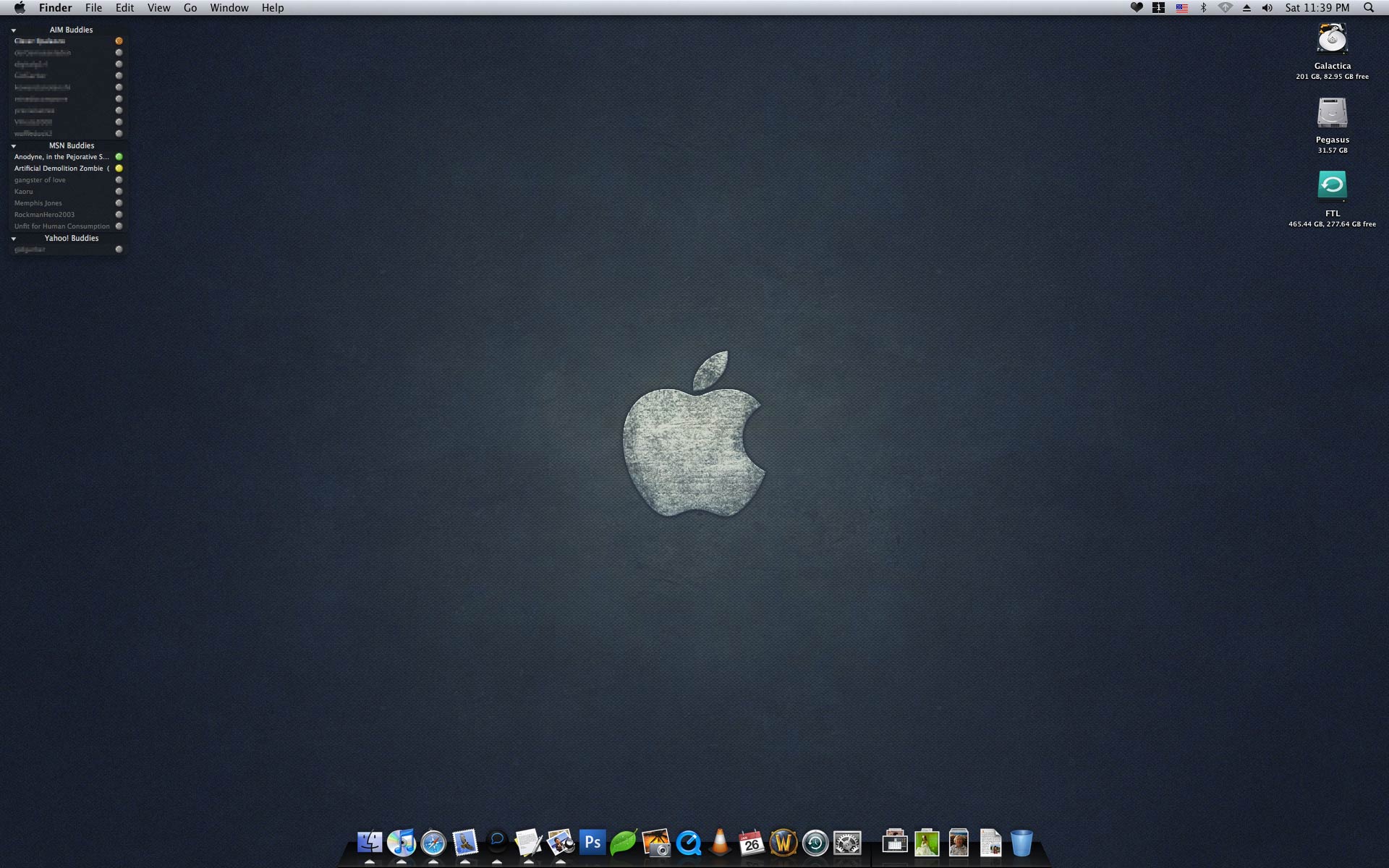Open VLC traffic cone icon
Screen dimensions: 1389x868
click(720, 843)
